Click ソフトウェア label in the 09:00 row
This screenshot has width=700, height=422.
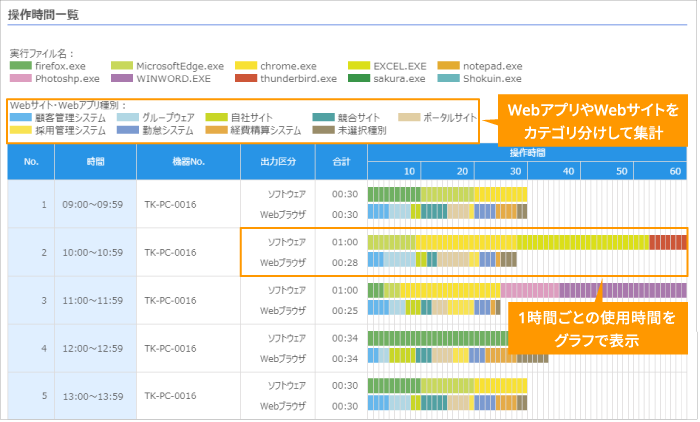287,194
